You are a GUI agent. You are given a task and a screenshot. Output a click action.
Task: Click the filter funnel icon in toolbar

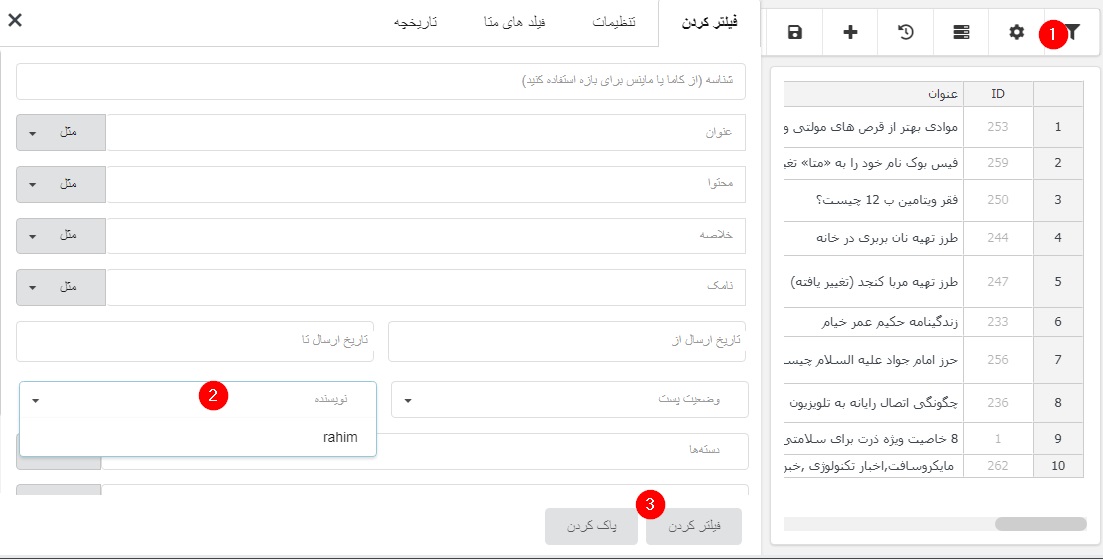[1073, 33]
